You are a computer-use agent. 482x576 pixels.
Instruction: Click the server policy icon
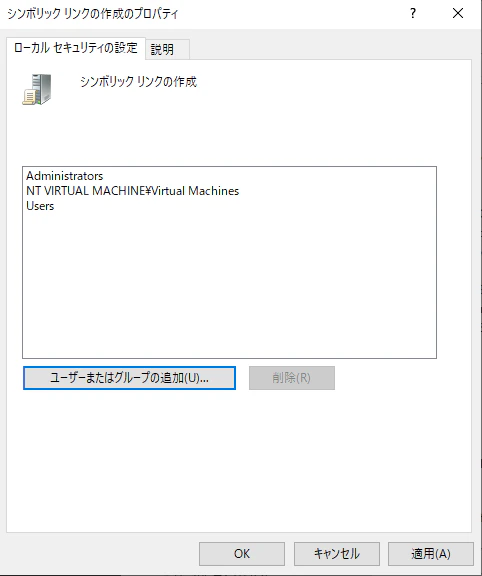[37, 89]
